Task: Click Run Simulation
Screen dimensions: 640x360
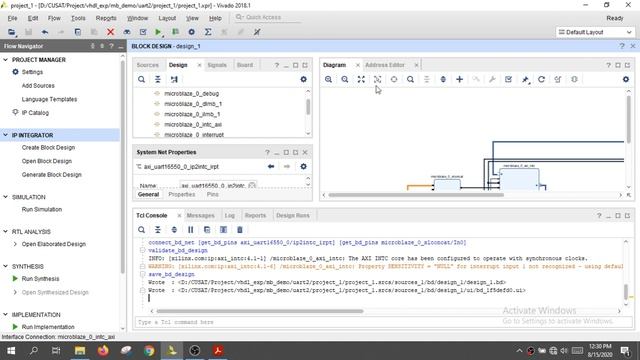Action: pyautogui.click(x=42, y=209)
